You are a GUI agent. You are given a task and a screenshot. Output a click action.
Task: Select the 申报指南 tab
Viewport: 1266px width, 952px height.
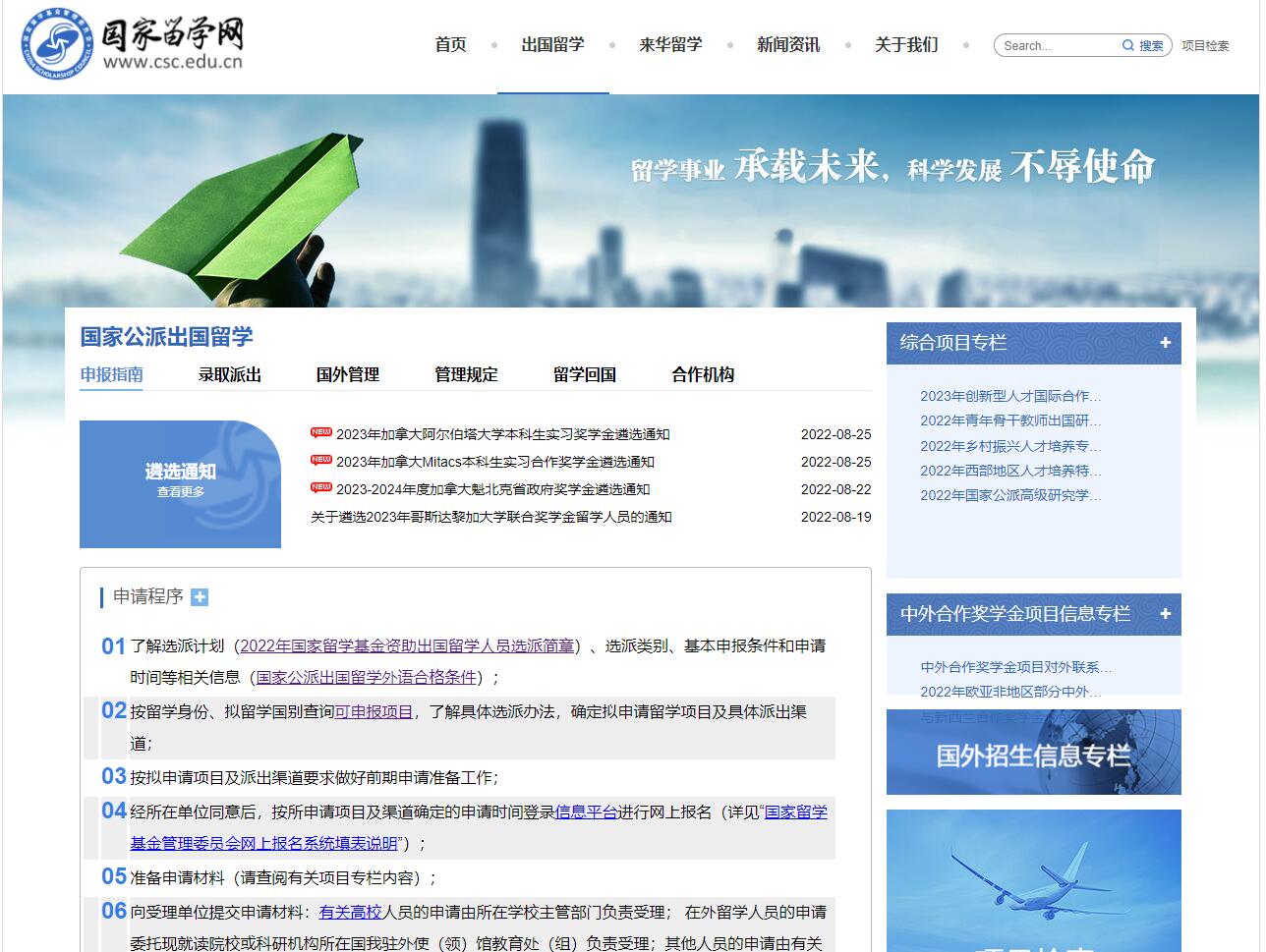(x=111, y=374)
